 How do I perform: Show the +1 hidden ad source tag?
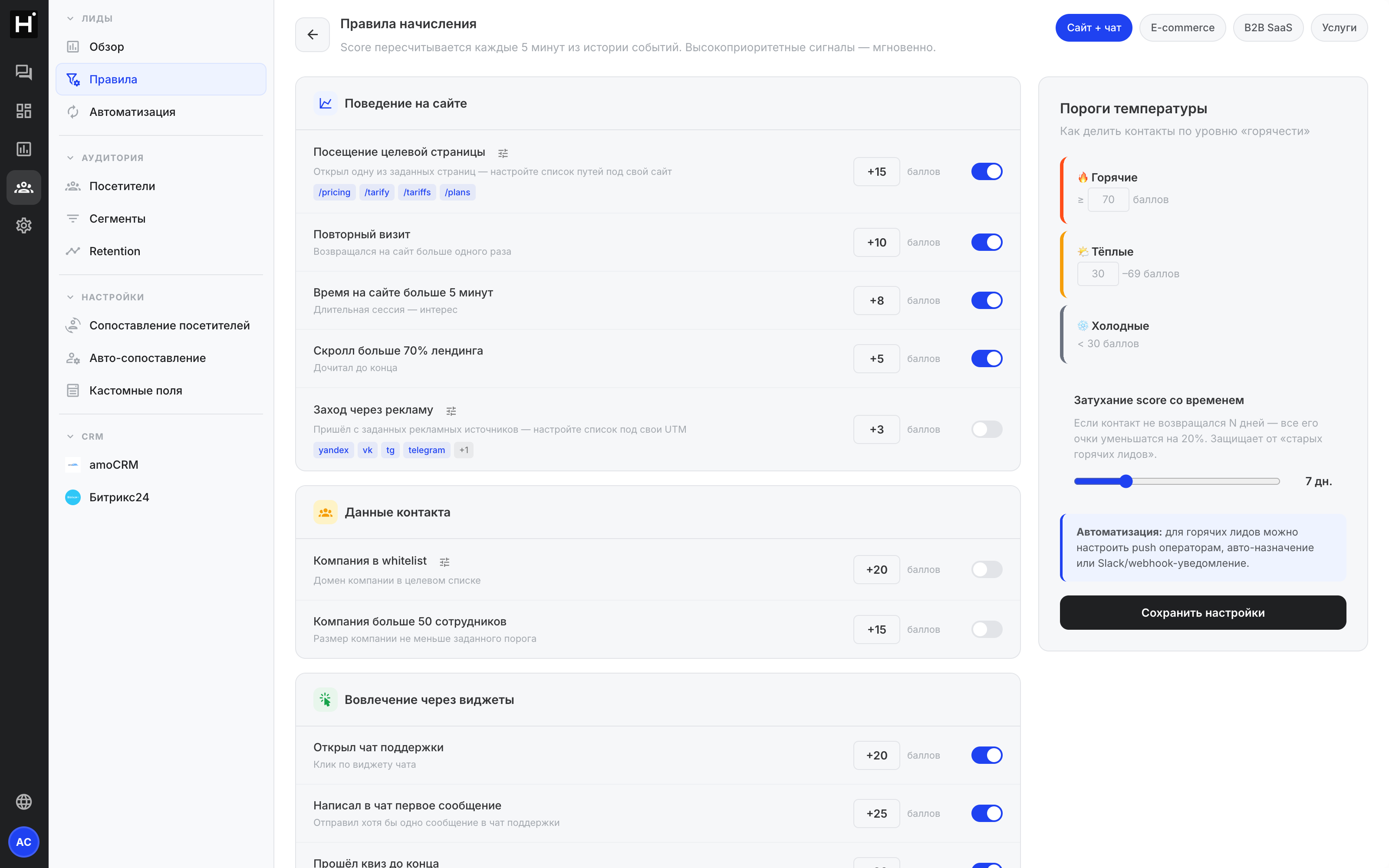point(464,450)
